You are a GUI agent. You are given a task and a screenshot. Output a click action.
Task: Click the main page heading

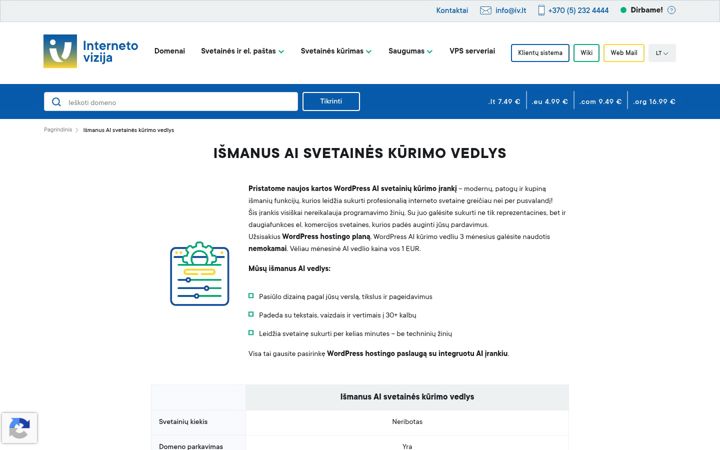360,153
